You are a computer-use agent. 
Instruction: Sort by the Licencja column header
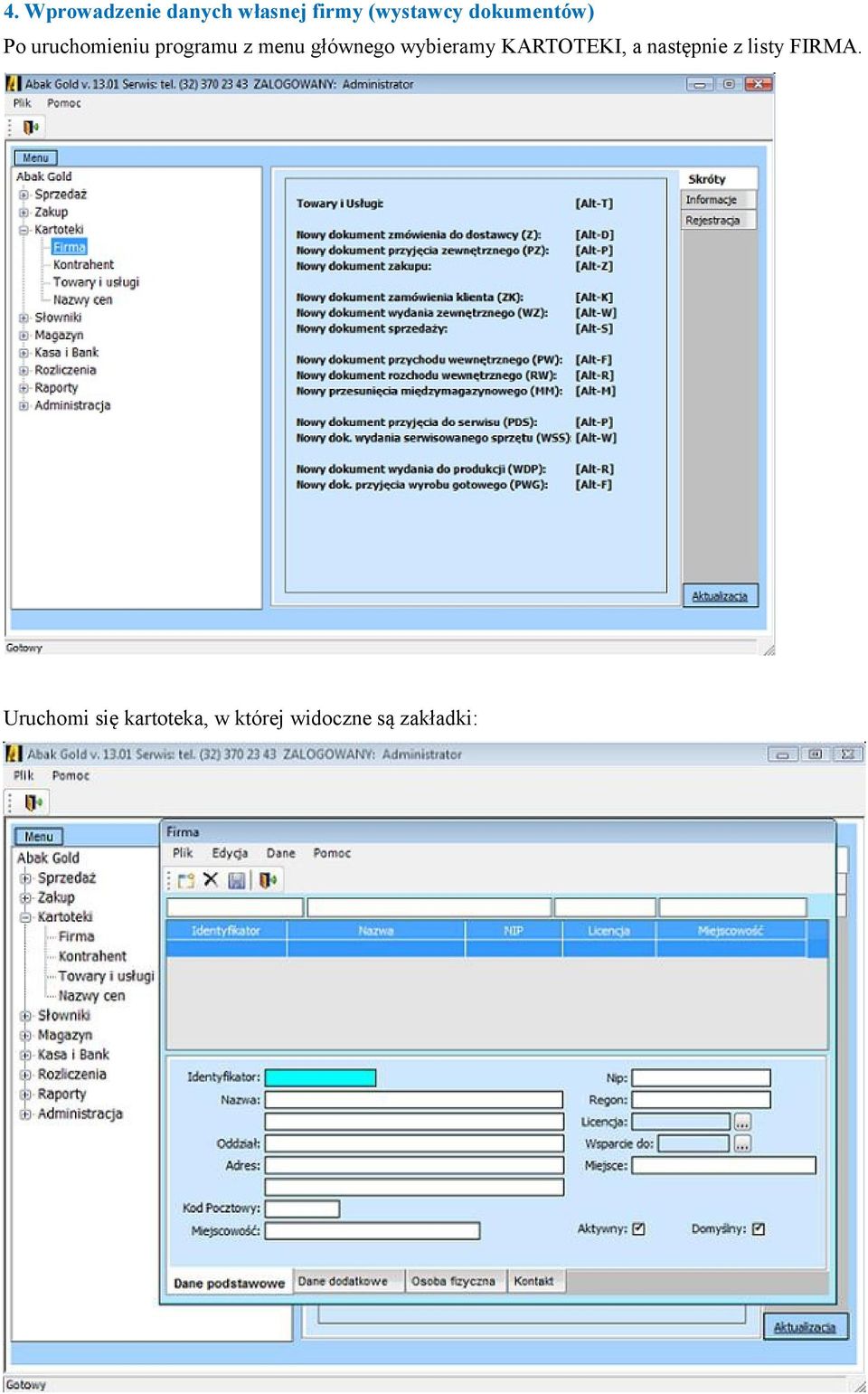pyautogui.click(x=609, y=931)
